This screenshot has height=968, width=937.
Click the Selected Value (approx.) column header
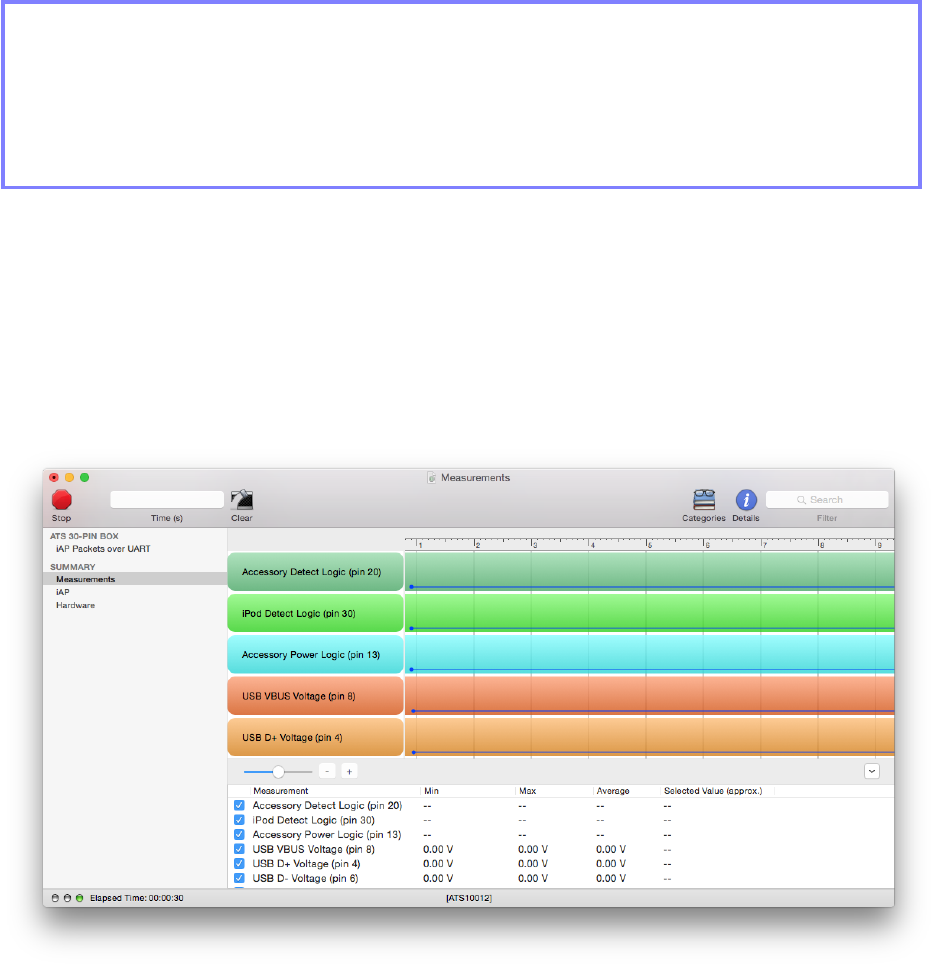tap(713, 791)
